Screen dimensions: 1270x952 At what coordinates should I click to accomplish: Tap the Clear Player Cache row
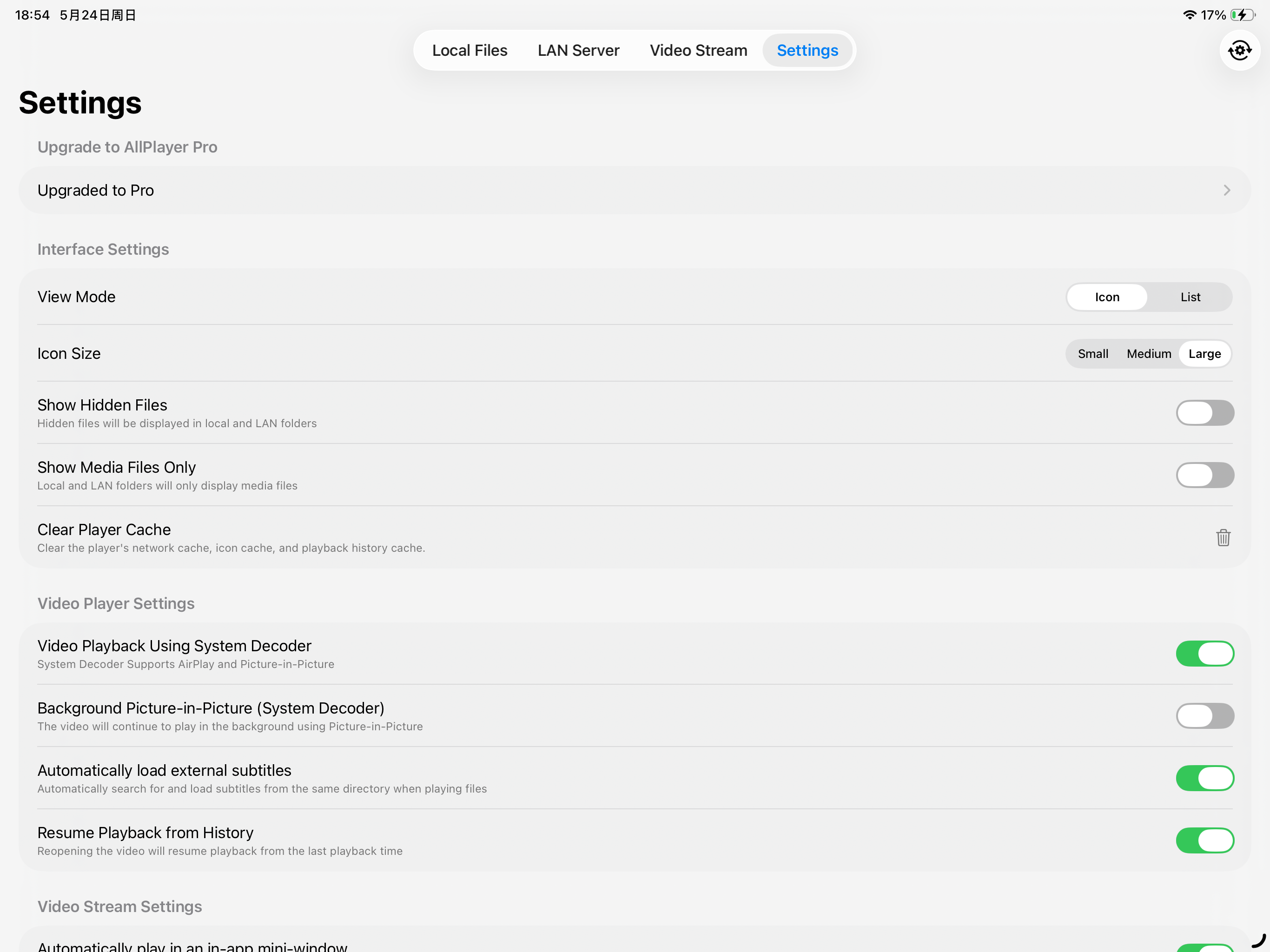pos(635,537)
